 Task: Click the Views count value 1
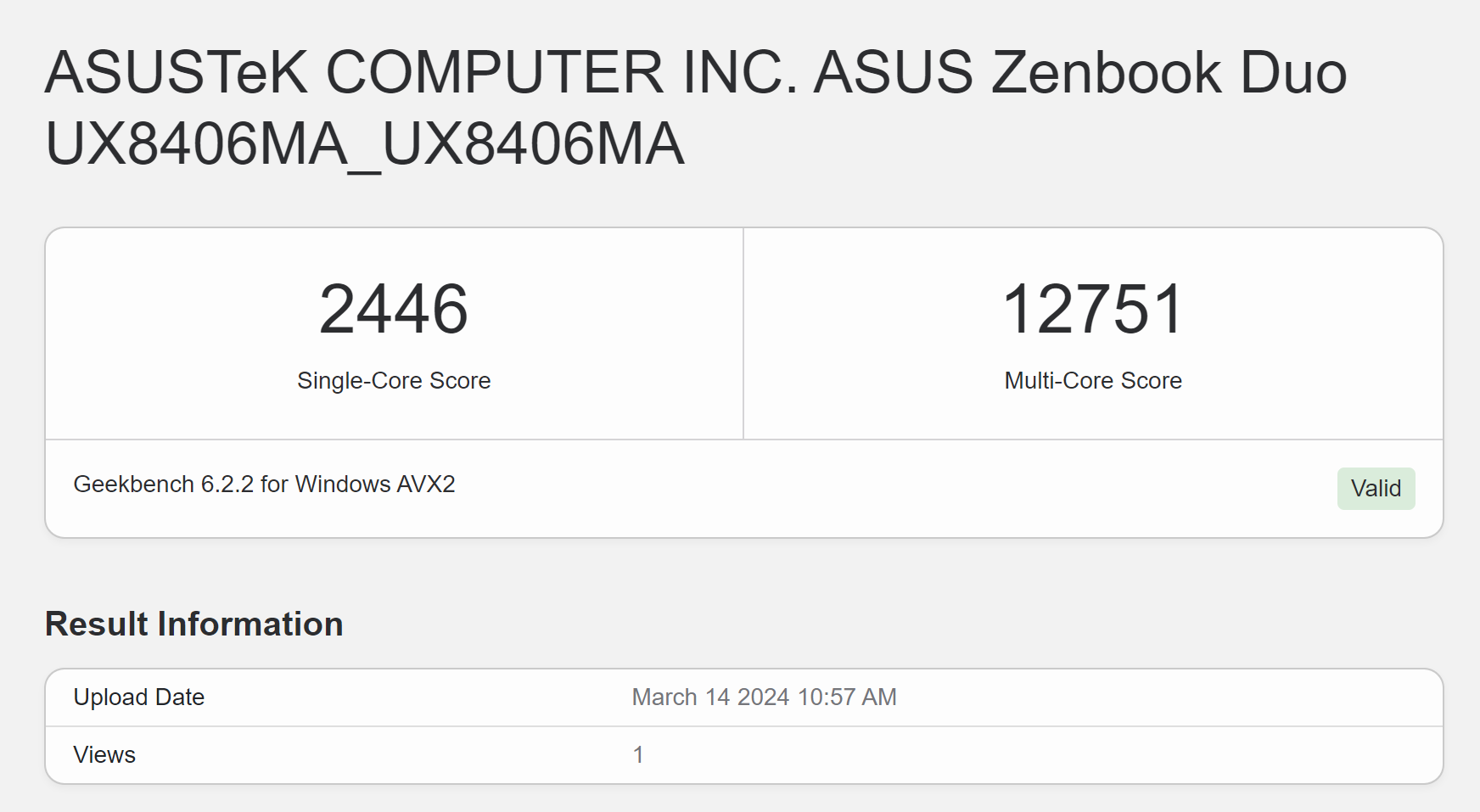coord(638,755)
